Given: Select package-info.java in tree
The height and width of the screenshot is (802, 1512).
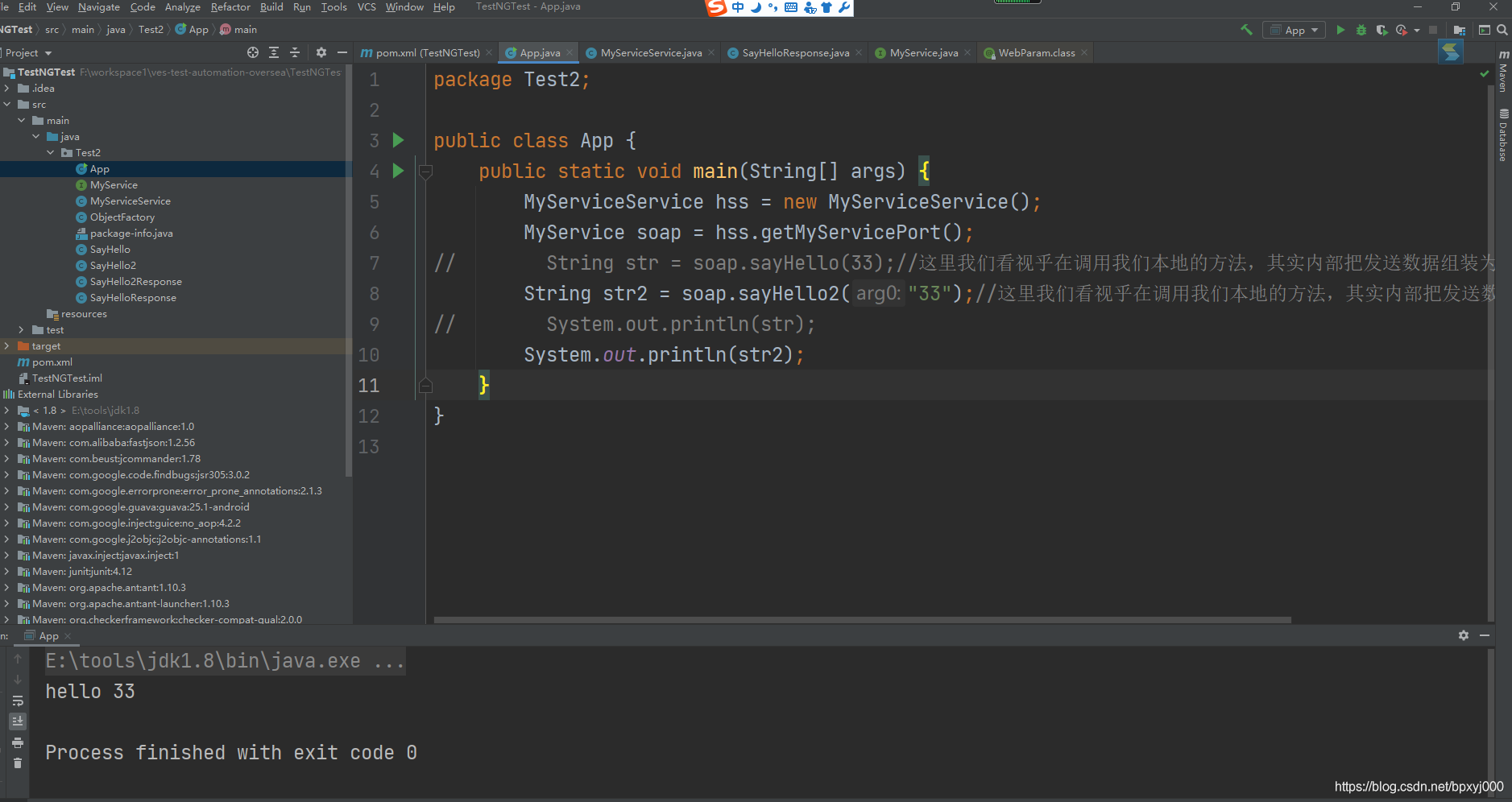Looking at the screenshot, I should (x=131, y=234).
